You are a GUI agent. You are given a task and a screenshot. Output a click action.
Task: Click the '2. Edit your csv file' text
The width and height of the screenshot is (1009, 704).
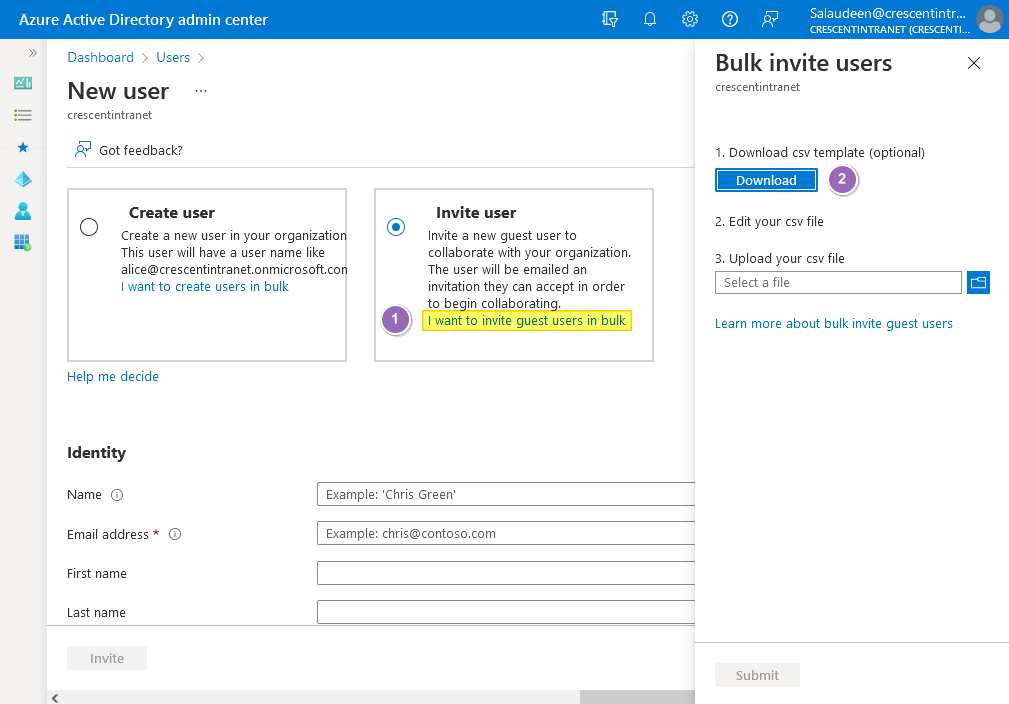[770, 221]
